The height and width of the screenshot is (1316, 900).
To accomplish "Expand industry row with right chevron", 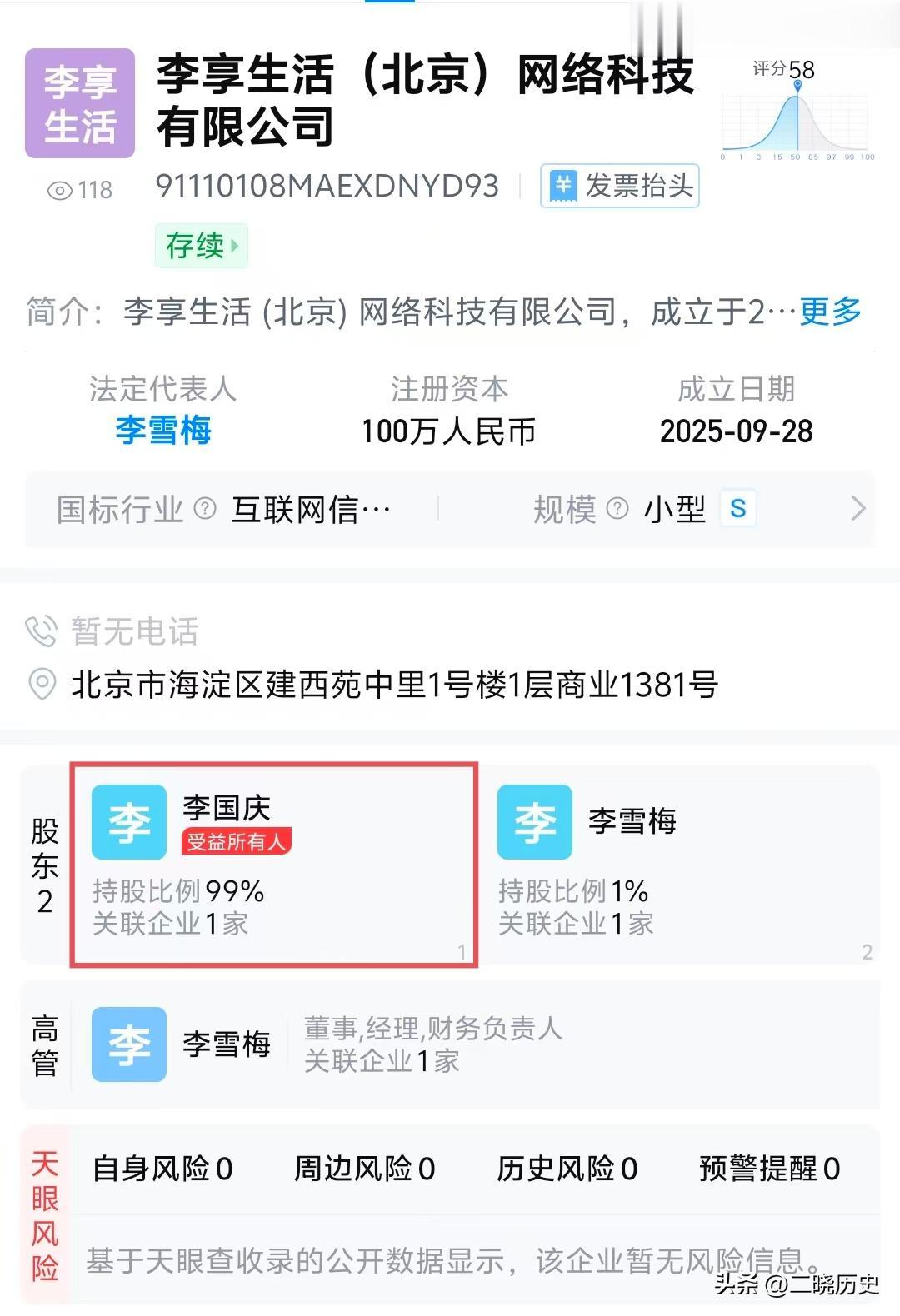I will 857,508.
